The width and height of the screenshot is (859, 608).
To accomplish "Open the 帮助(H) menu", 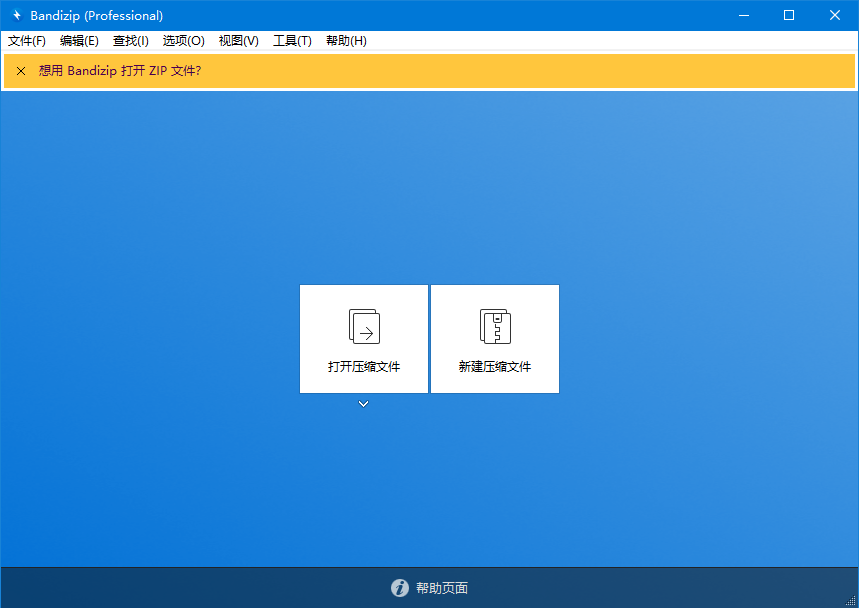I will (x=345, y=41).
